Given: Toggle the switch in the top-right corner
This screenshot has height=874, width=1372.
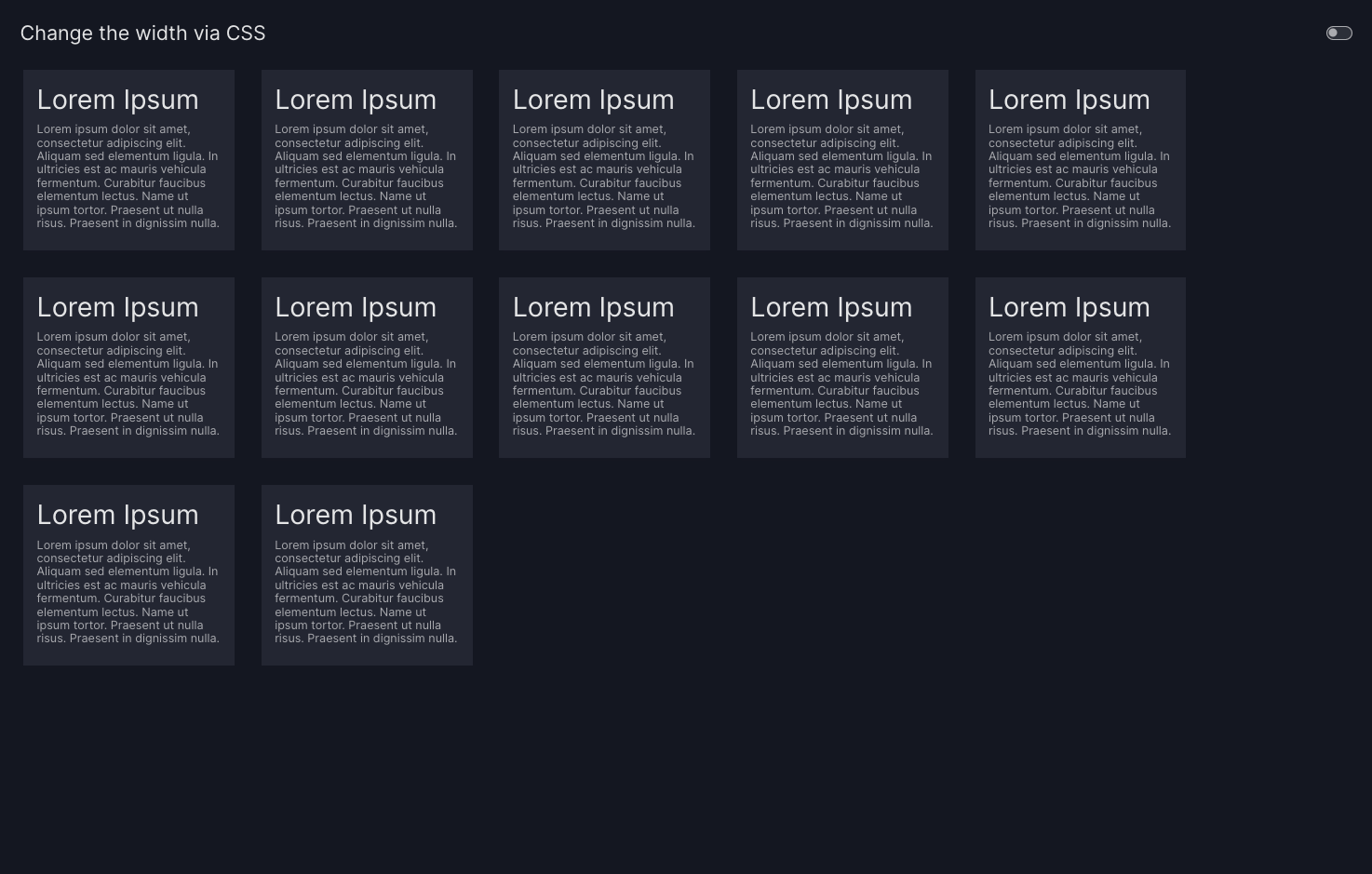Looking at the screenshot, I should pos(1338,34).
